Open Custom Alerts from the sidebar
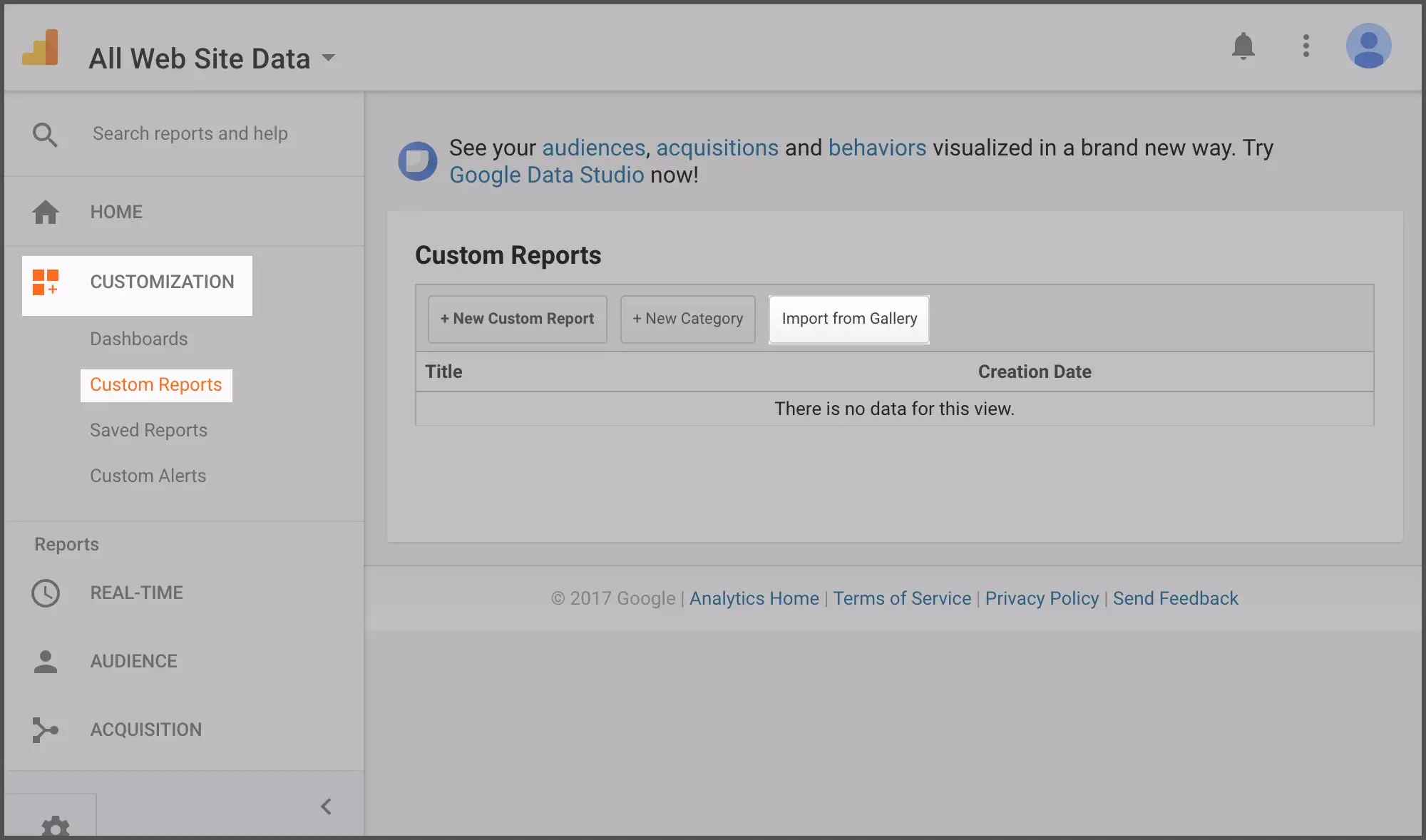The image size is (1426, 840). (x=148, y=476)
